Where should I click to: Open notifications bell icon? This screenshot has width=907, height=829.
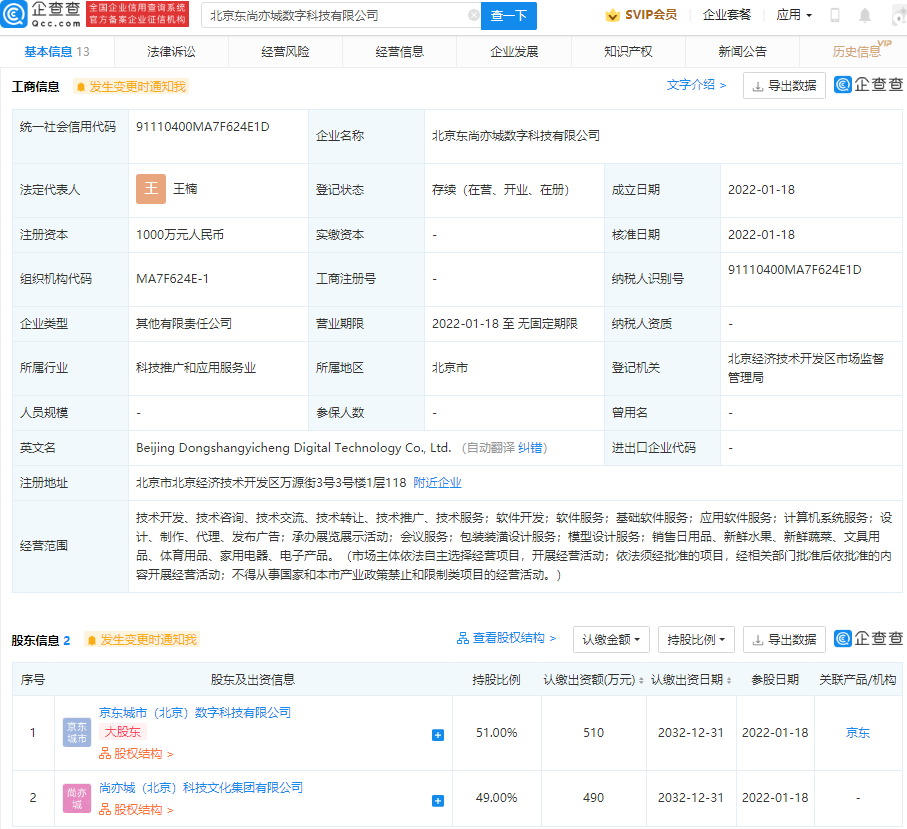coord(865,15)
